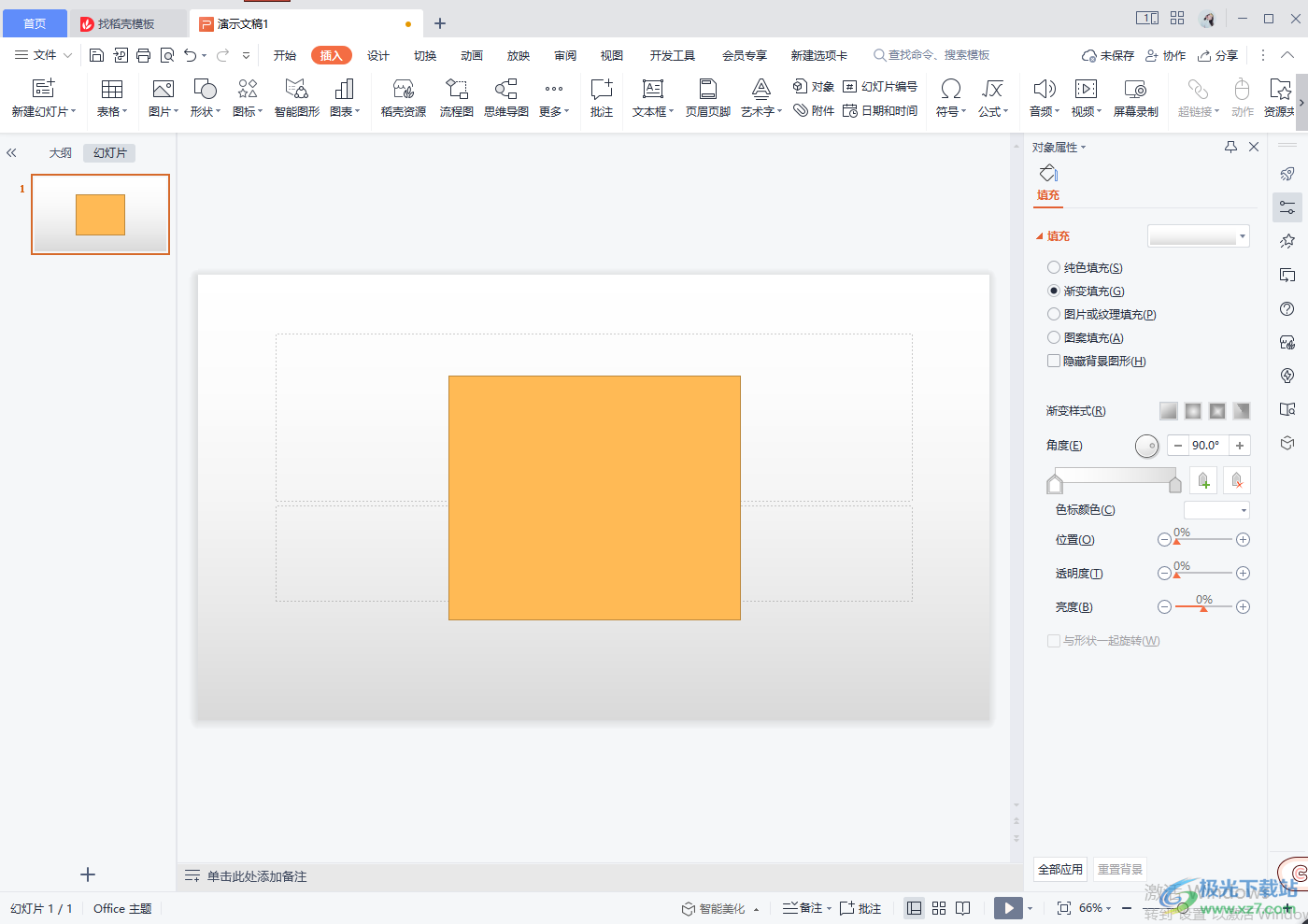Click the angle input field 90.0°
The width and height of the screenshot is (1308, 924).
[x=1209, y=446]
